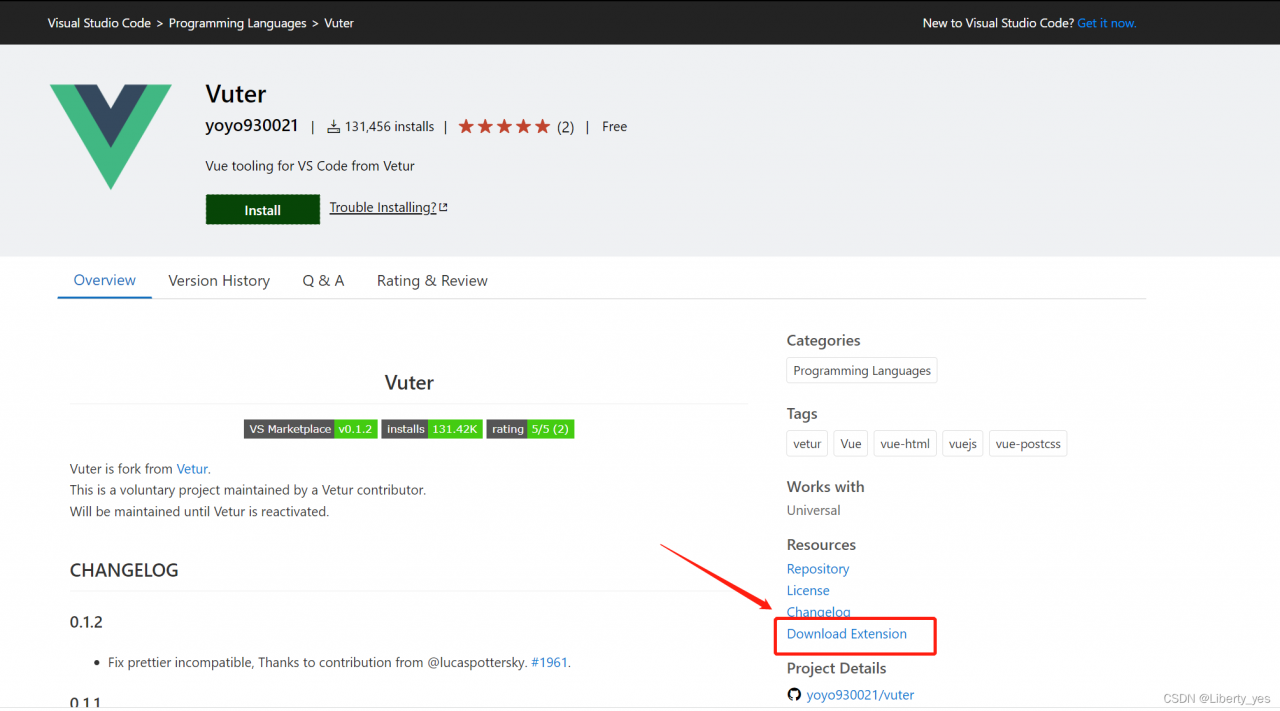Click the GitHub icon beside yoyo930021/vuter
The image size is (1280, 711).
pyautogui.click(x=794, y=695)
